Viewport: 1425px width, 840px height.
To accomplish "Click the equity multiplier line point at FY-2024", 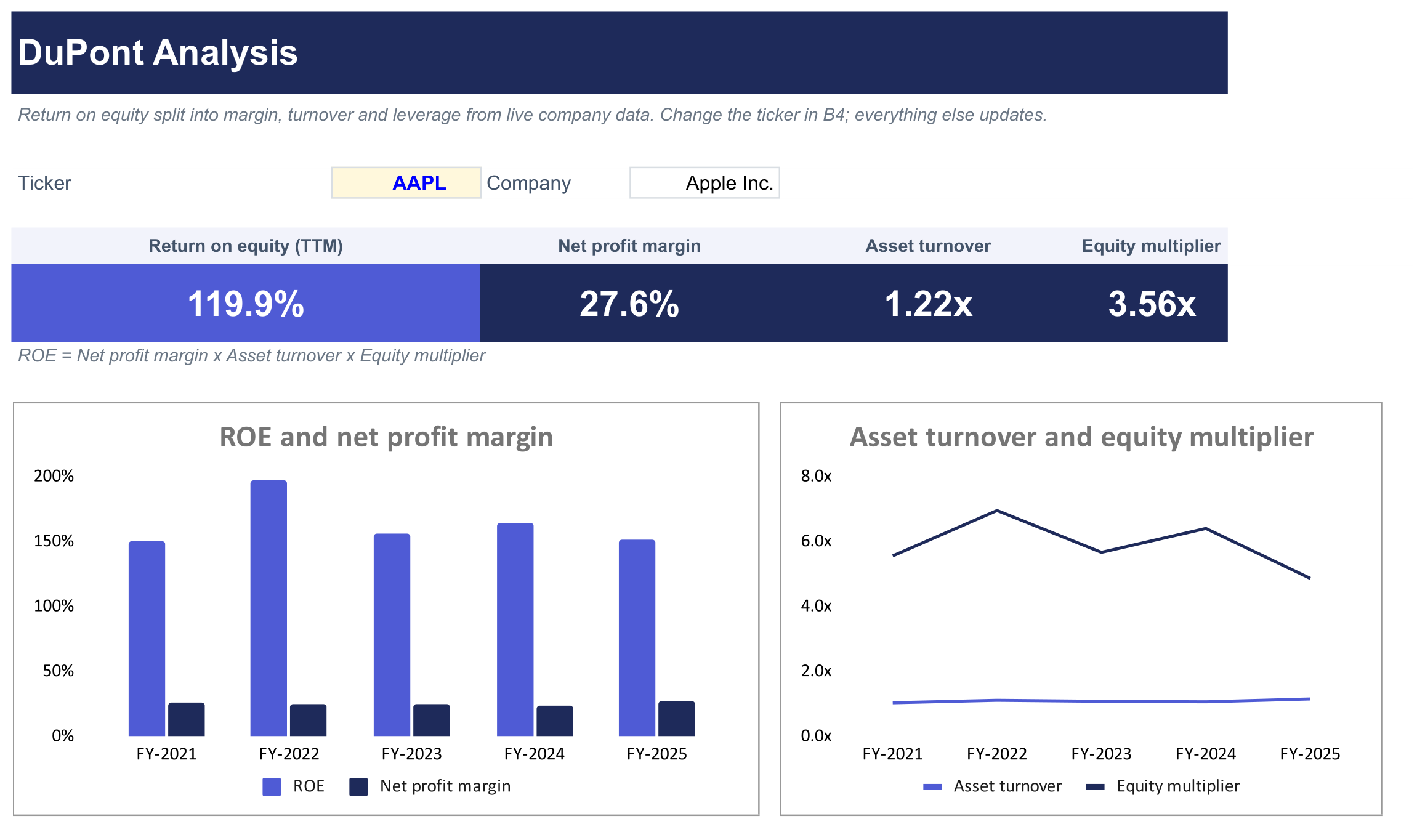I will point(1205,528).
